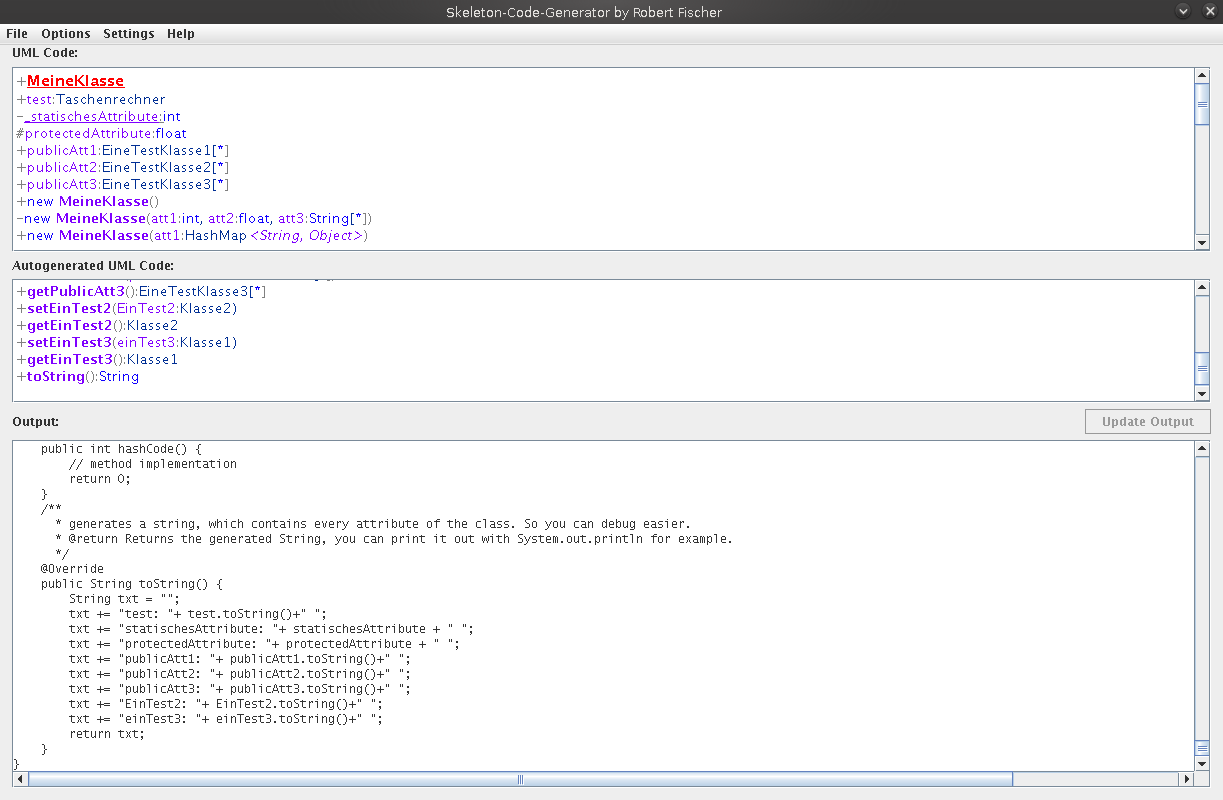Image resolution: width=1223 pixels, height=800 pixels.
Task: Click the Autogenerated UML Code scroll-down arrow
Action: (x=1202, y=394)
